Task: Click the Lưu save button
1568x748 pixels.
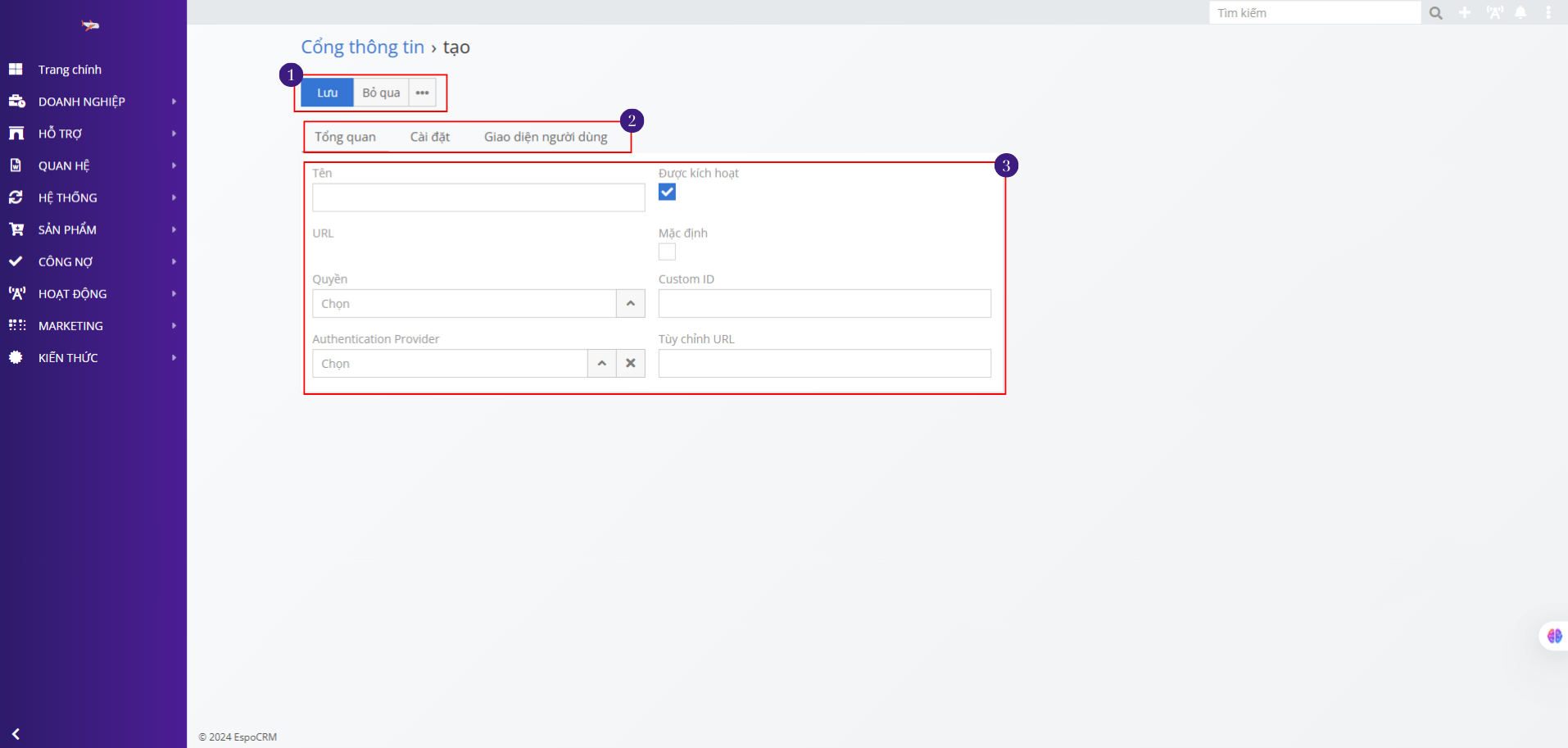Action: tap(327, 93)
